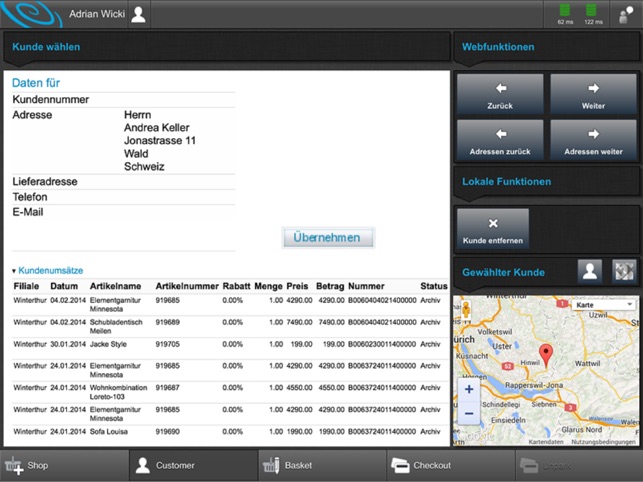
Task: Click article number 919705
Action: coord(167,344)
